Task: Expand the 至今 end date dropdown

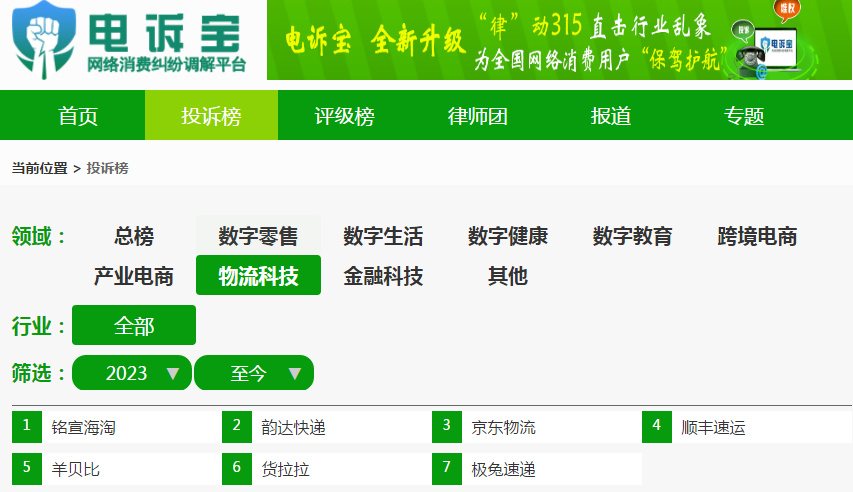Action: pyautogui.click(x=254, y=373)
